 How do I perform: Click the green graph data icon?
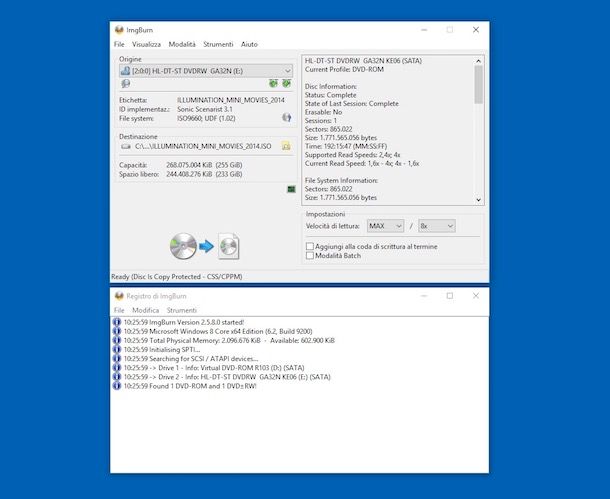click(x=291, y=189)
